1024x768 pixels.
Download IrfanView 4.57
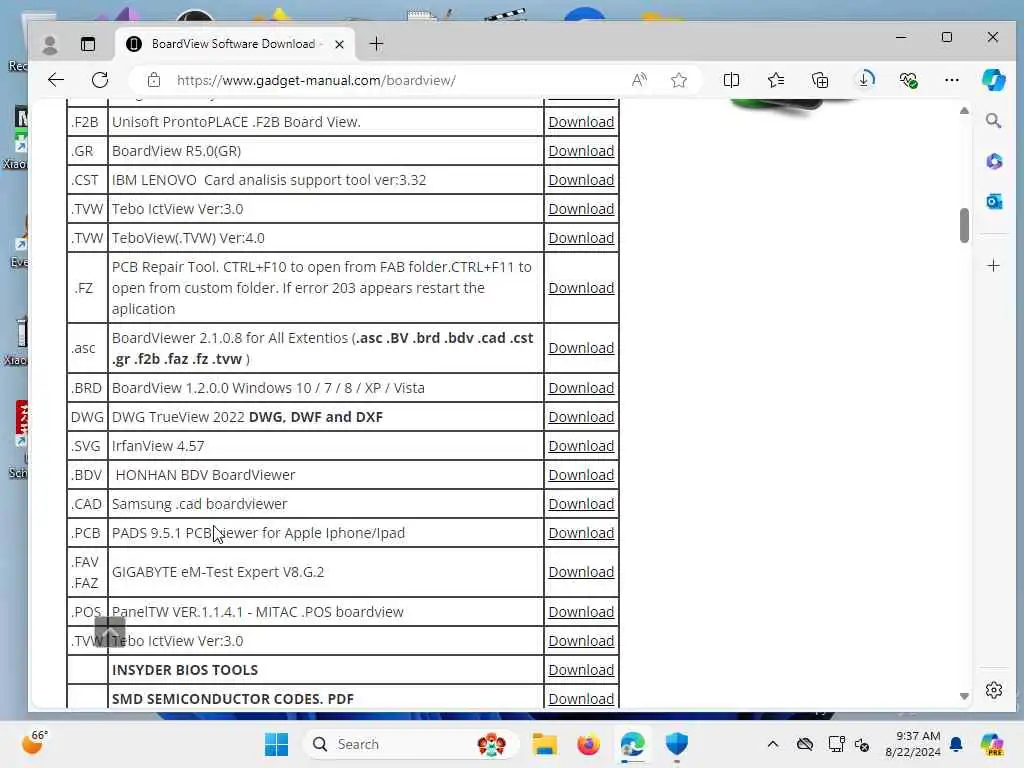(581, 446)
